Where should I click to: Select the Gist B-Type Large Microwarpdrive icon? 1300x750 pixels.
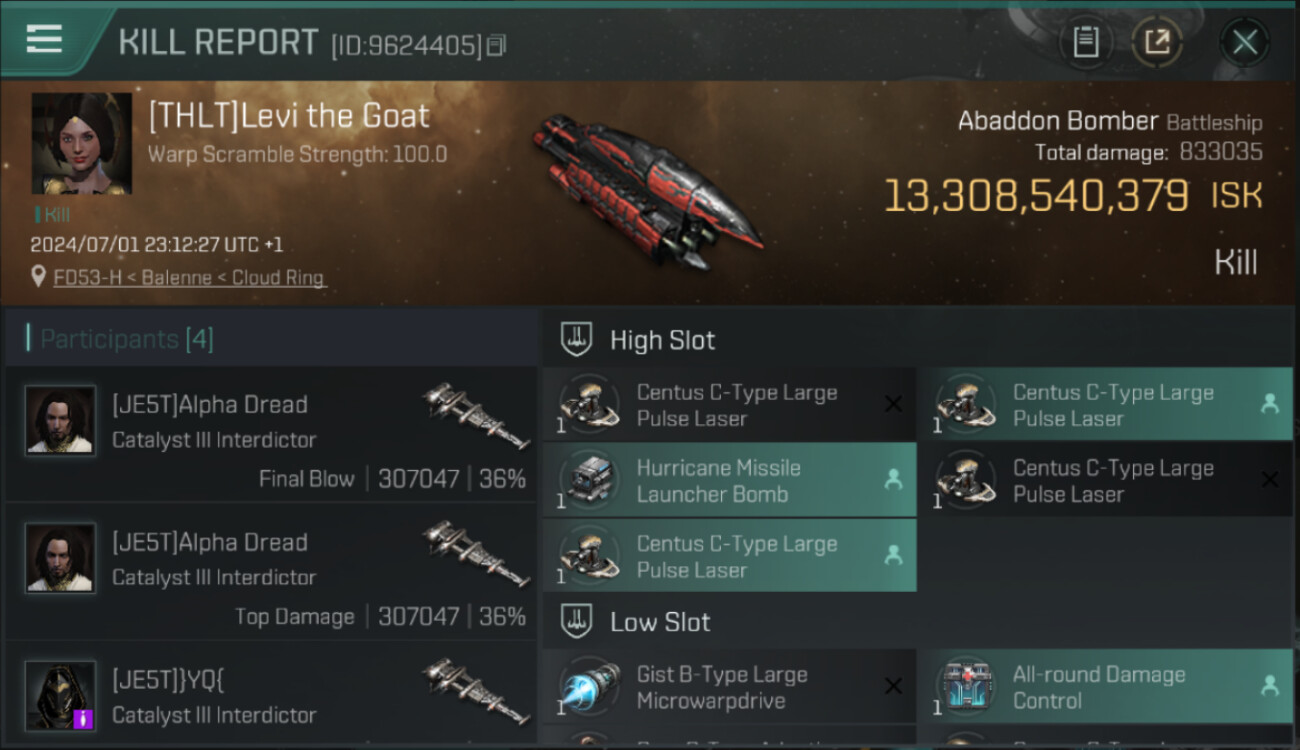tap(589, 688)
